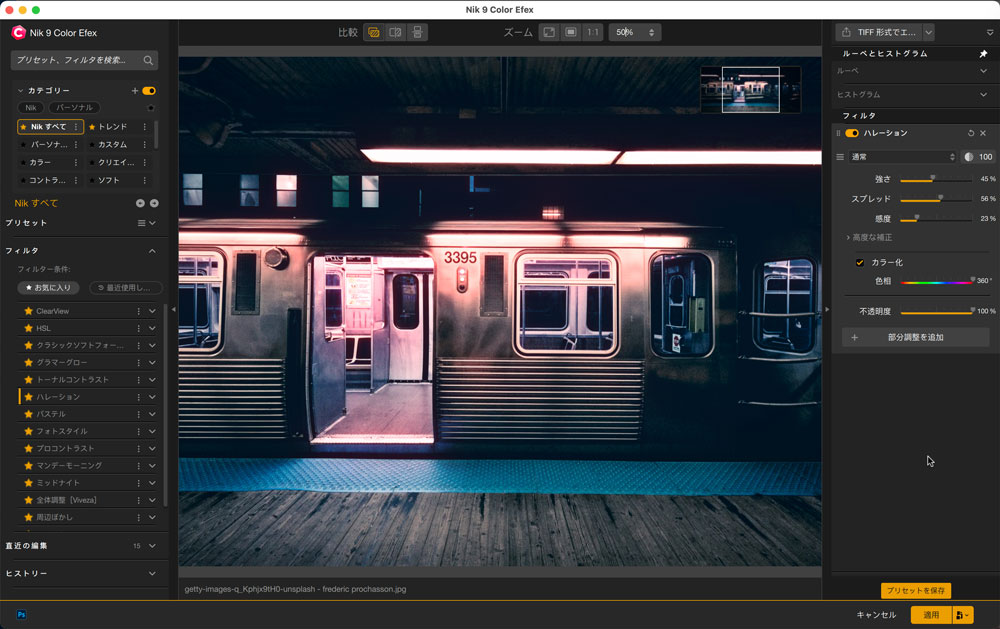This screenshot has height=629, width=1000.
Task: Click the プリセットを保存 button
Action: (915, 591)
